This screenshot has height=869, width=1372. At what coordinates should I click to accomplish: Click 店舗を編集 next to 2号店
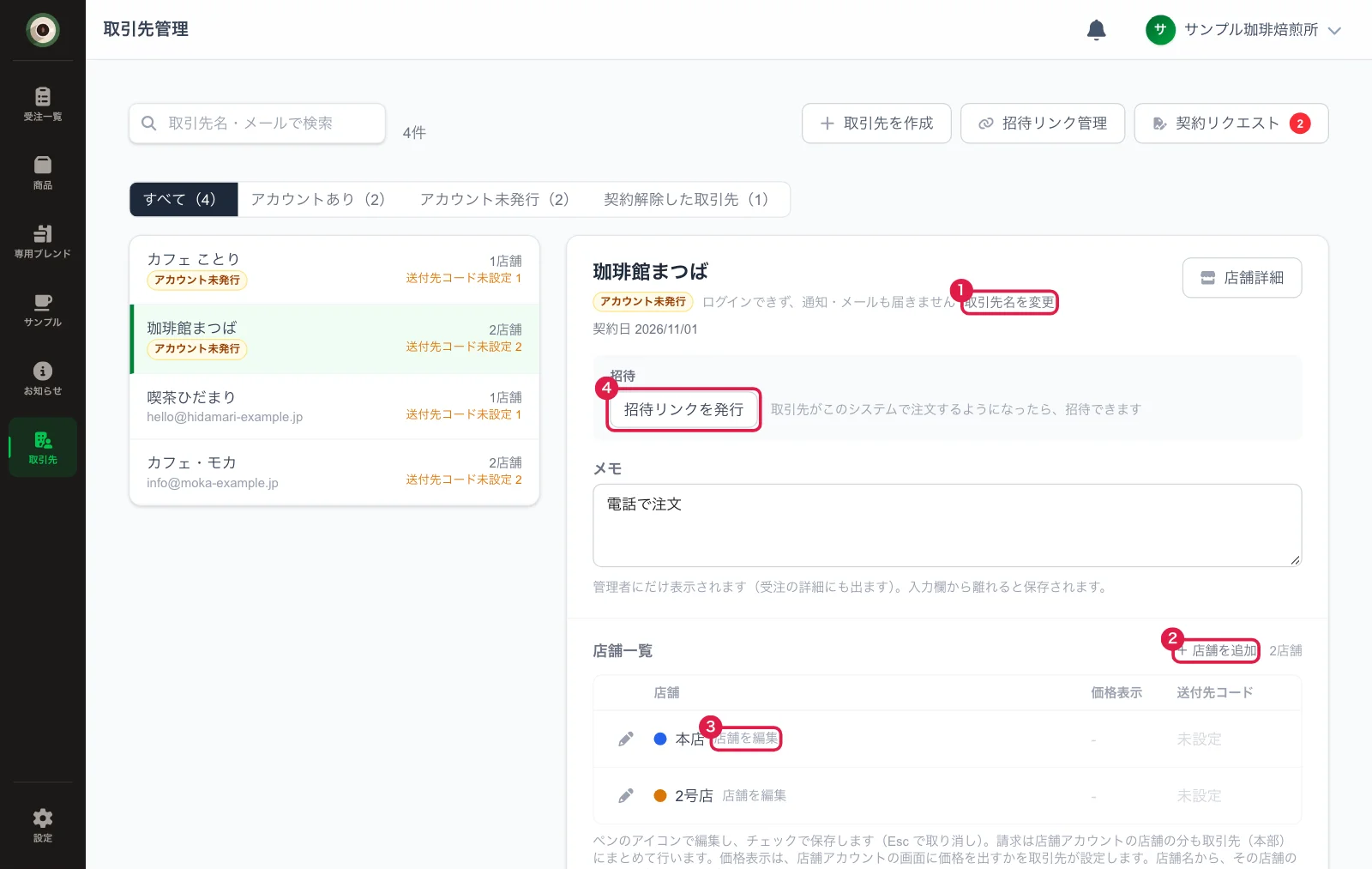[x=755, y=795]
